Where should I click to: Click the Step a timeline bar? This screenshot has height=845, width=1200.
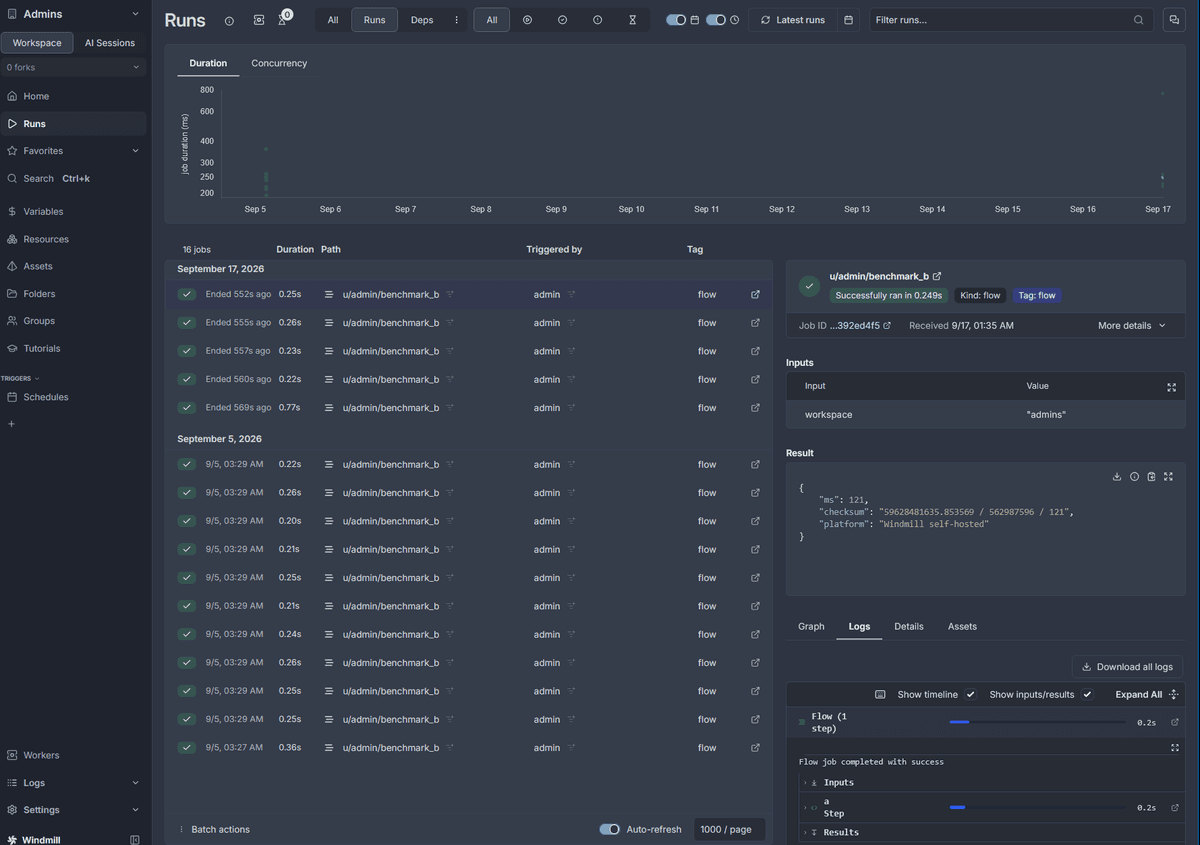(1037, 807)
